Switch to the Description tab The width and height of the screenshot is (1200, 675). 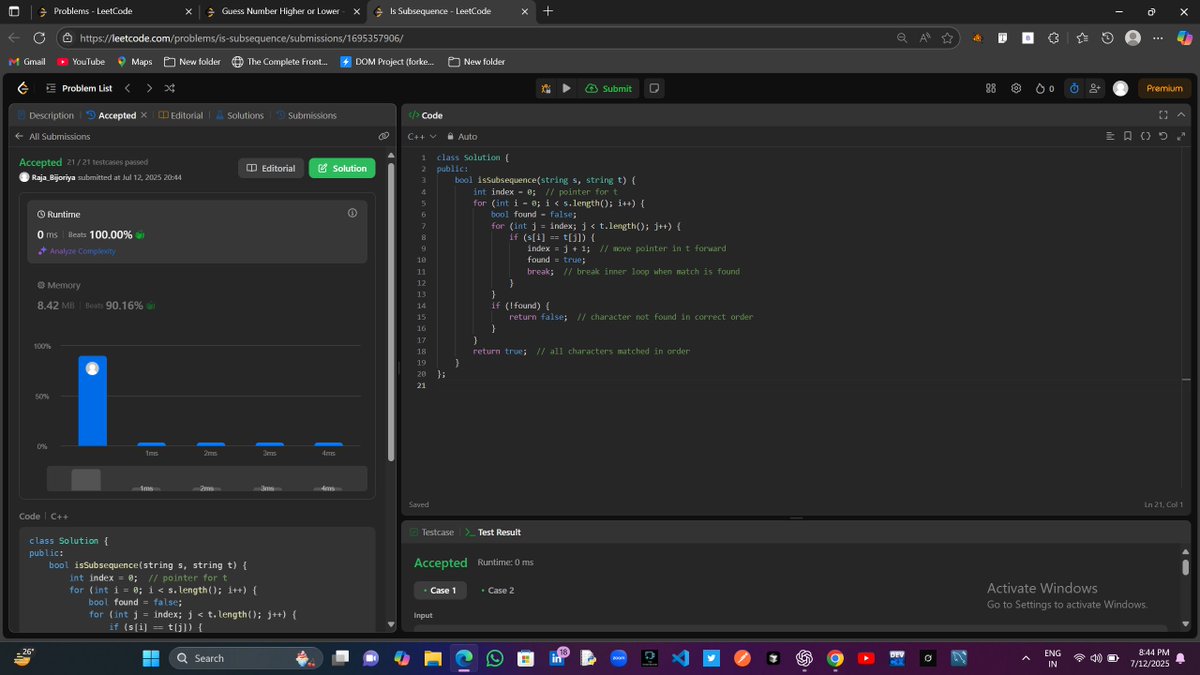45,115
